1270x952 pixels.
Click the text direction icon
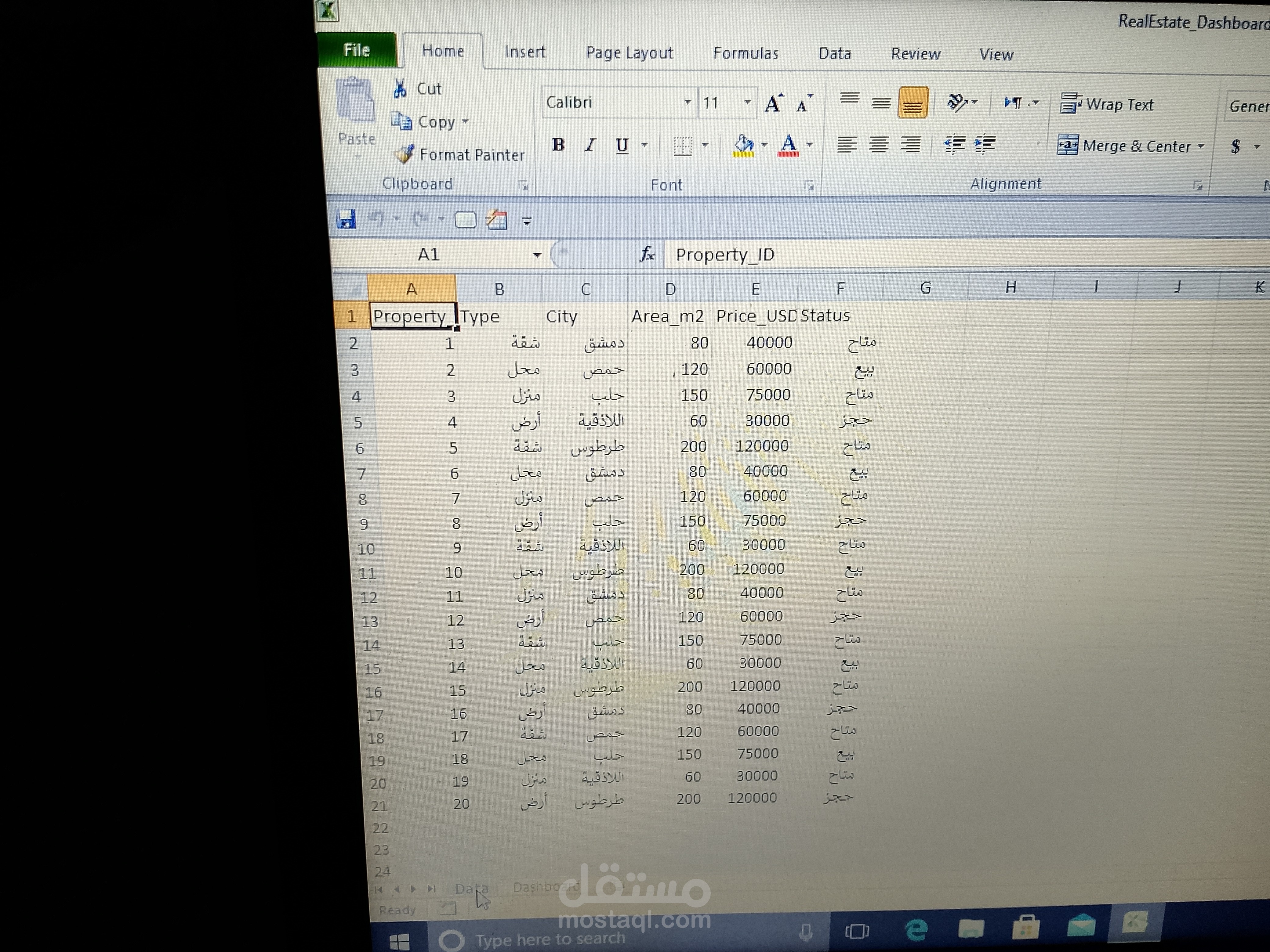(x=1013, y=103)
